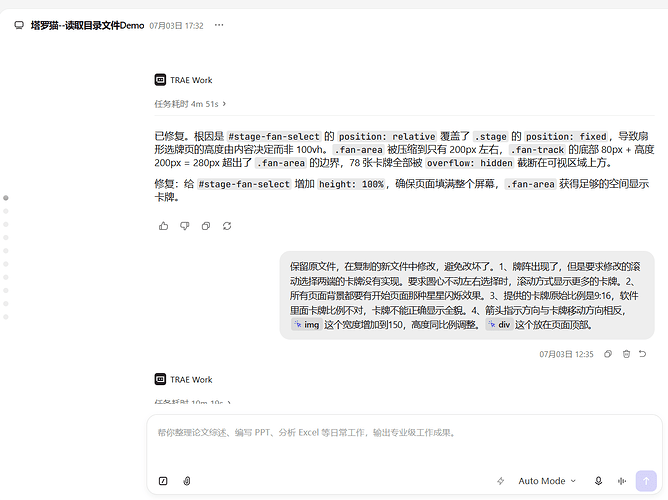This screenshot has height=500, width=668.
Task: Attach a file with the paperclip icon
Action: [x=187, y=481]
